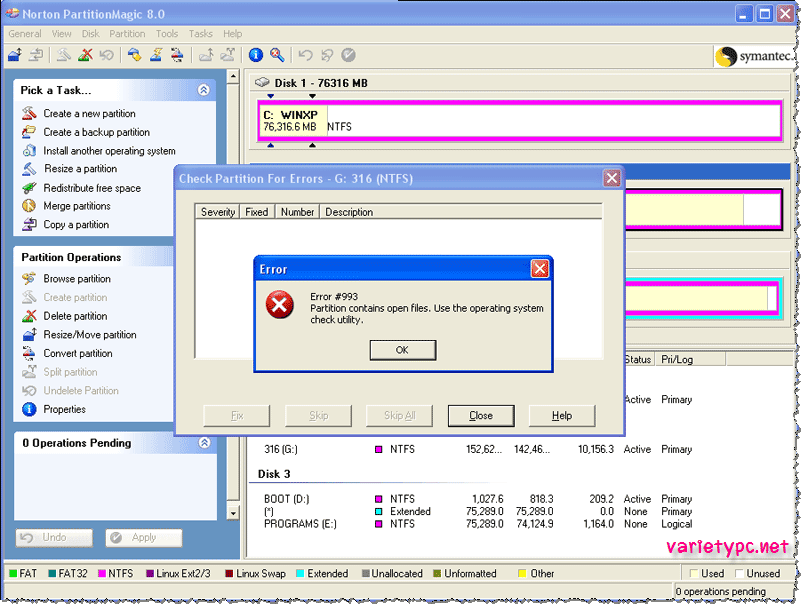The width and height of the screenshot is (801, 604).
Task: Choose Merge partitions task
Action: (x=77, y=206)
